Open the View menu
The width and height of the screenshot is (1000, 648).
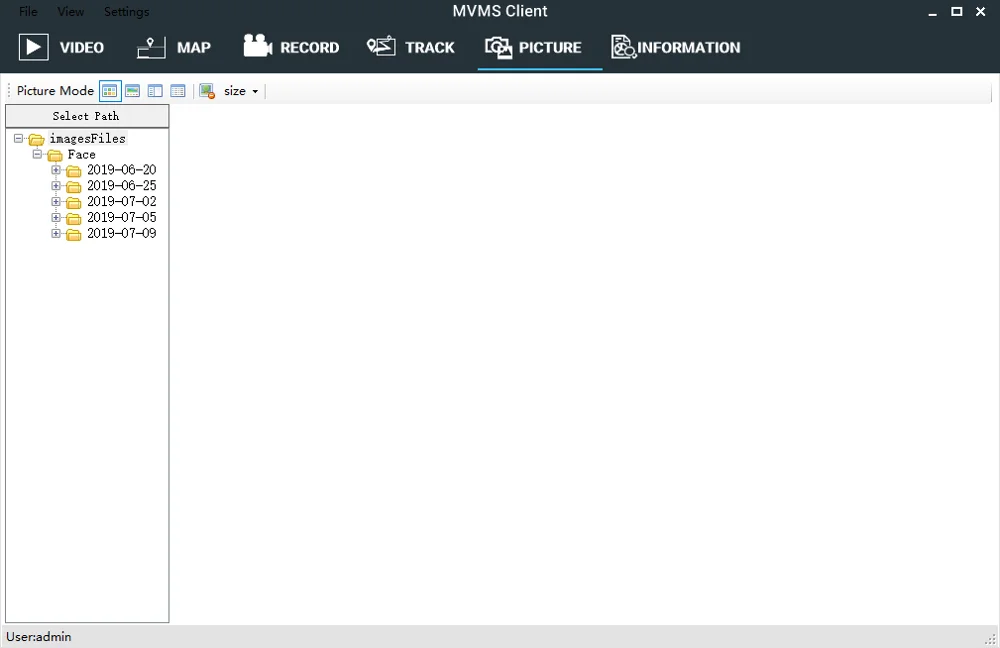(x=70, y=11)
